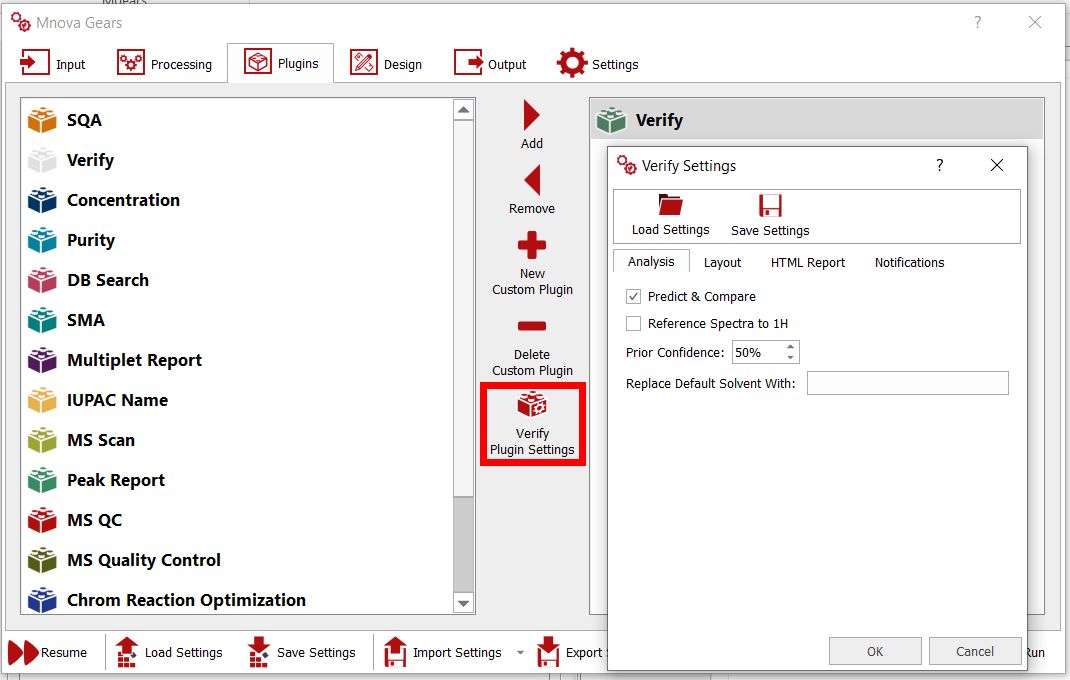Close the Verify Settings dialog
This screenshot has height=680, width=1070.
[x=996, y=165]
